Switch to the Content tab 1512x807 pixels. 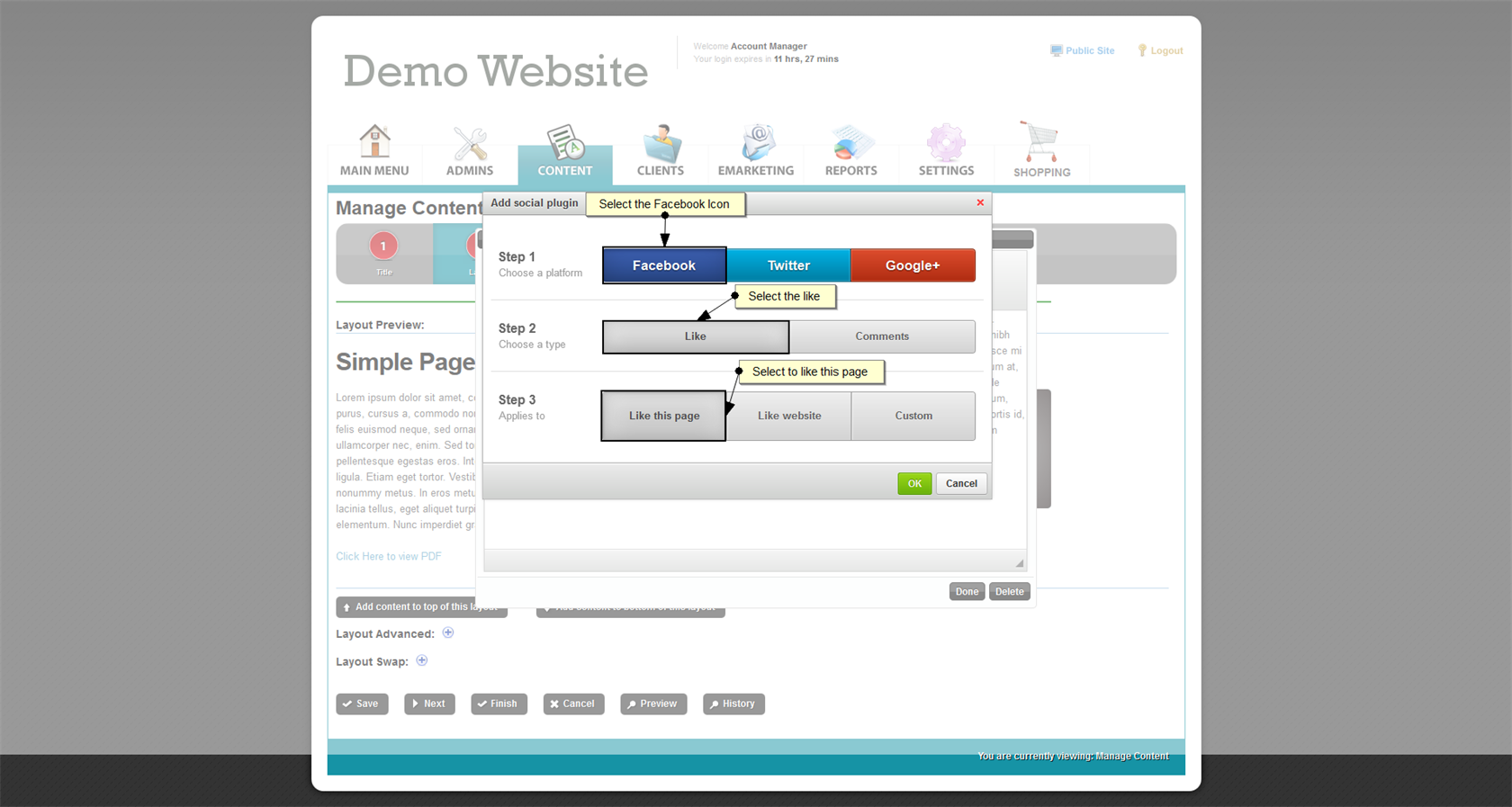coord(565,153)
